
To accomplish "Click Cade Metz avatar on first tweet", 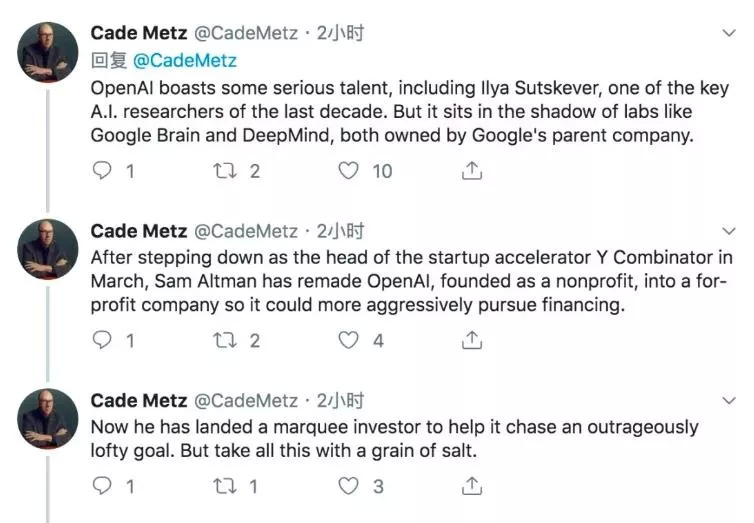I will [x=49, y=52].
